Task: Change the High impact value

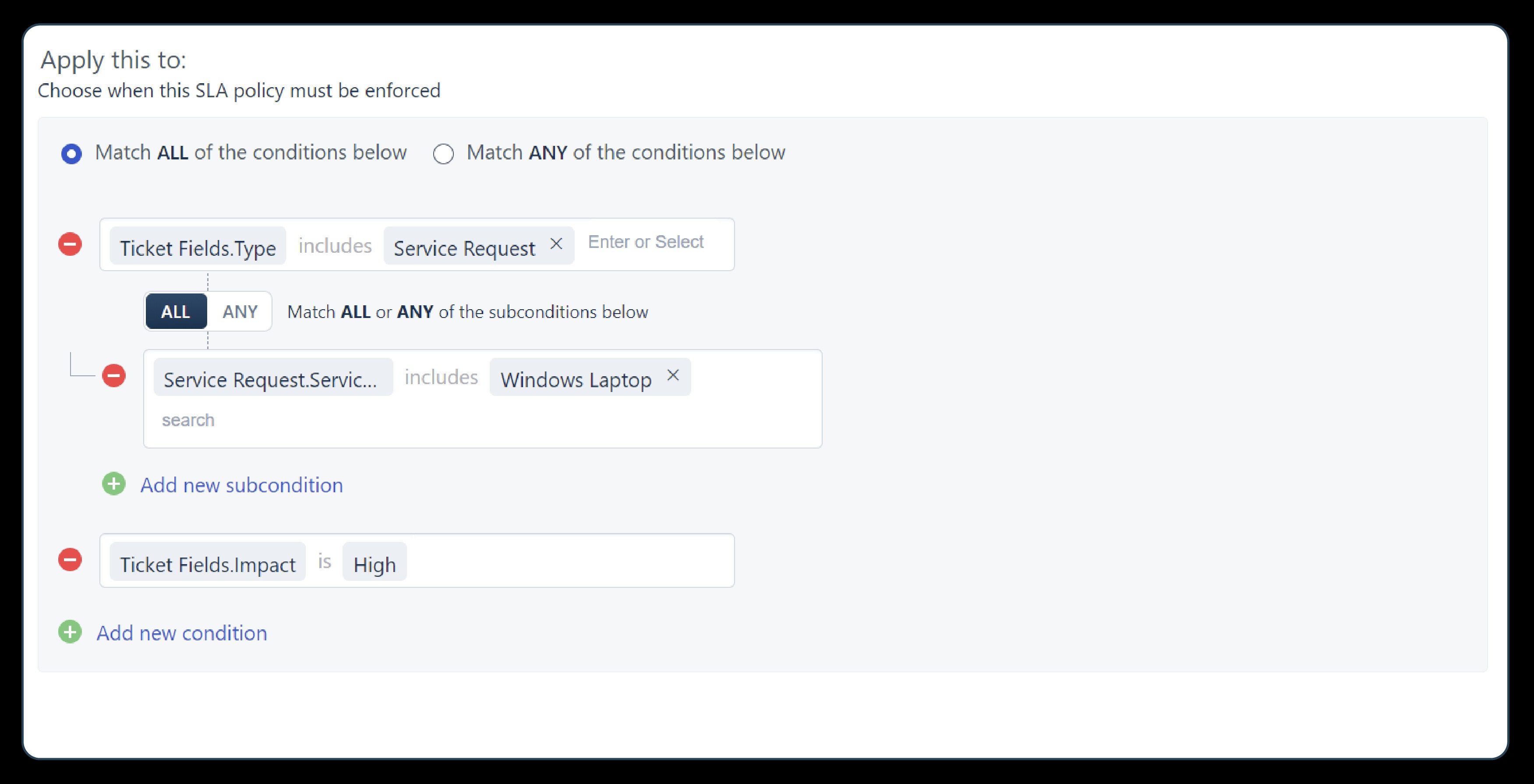Action: pyautogui.click(x=375, y=562)
